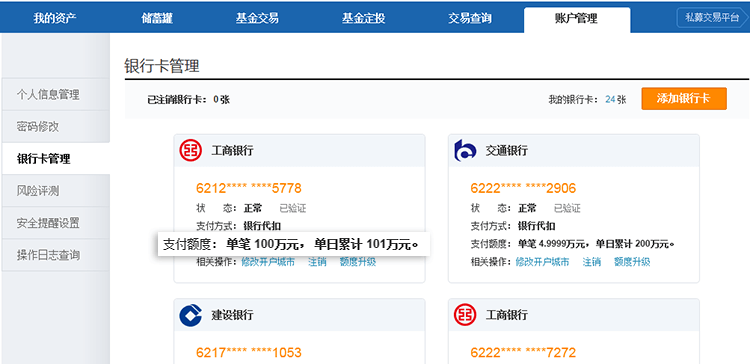Open the 交易查询 tab
The height and width of the screenshot is (364, 750).
click(470, 19)
